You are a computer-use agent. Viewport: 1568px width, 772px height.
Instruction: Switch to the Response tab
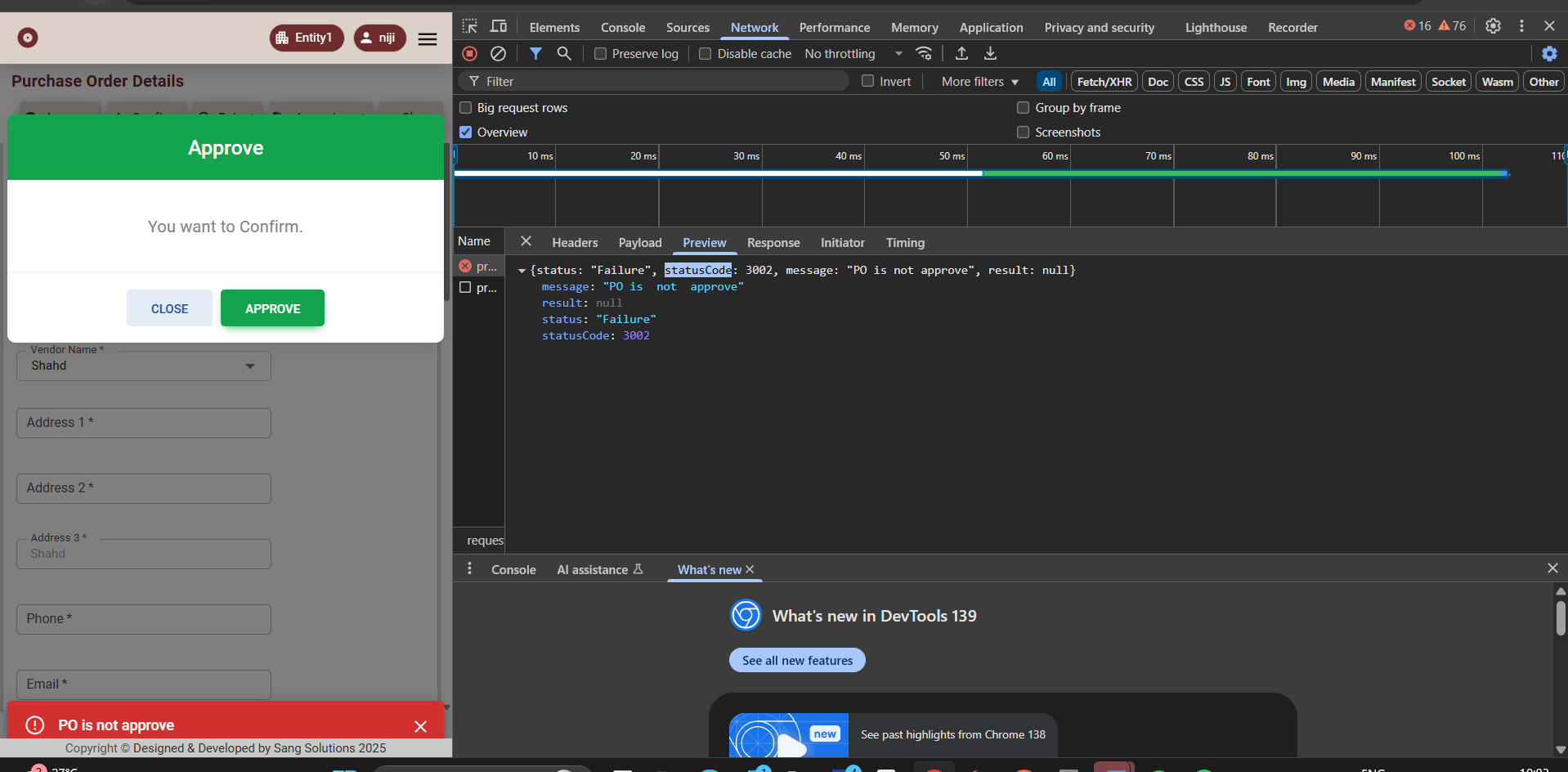point(773,243)
